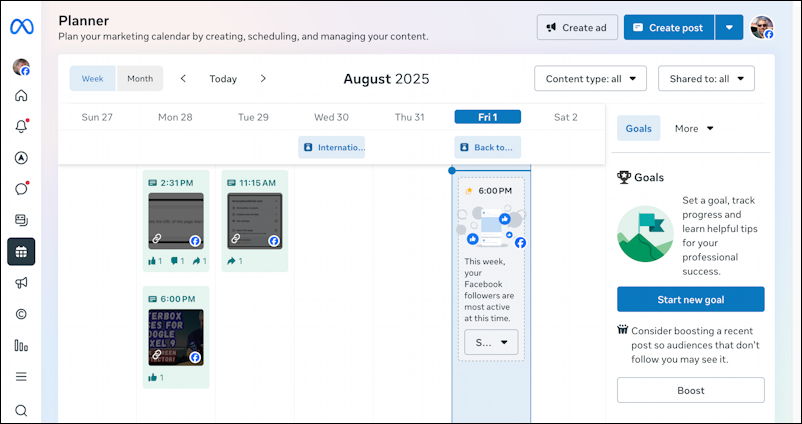Image resolution: width=802 pixels, height=424 pixels.
Task: Open the Ads megaphone icon in sidebar
Action: (x=21, y=283)
